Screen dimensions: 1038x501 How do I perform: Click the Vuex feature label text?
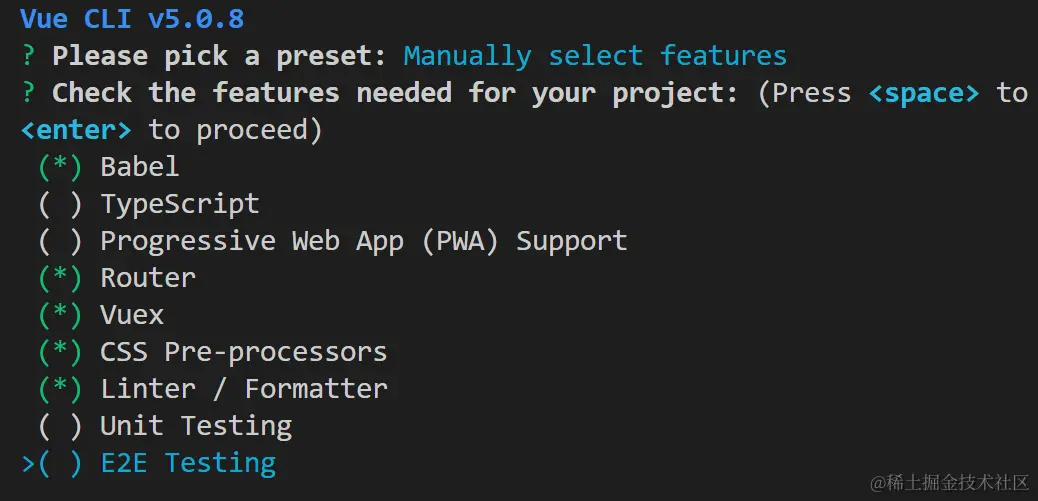(132, 315)
